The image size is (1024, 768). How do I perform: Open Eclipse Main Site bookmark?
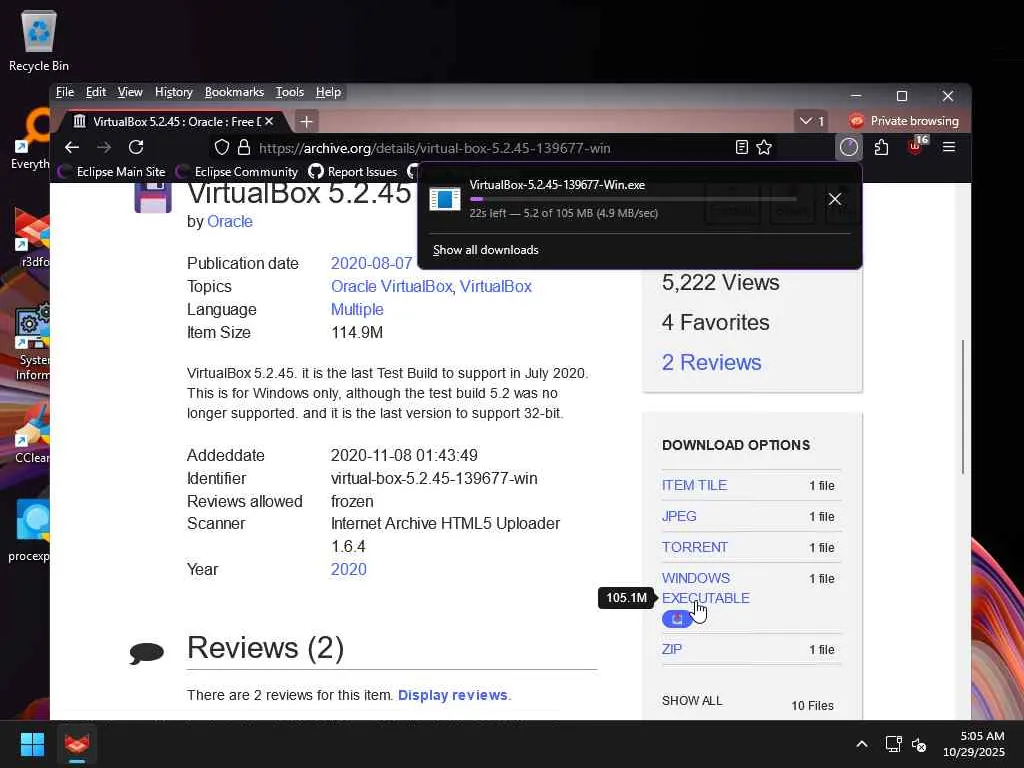point(112,172)
